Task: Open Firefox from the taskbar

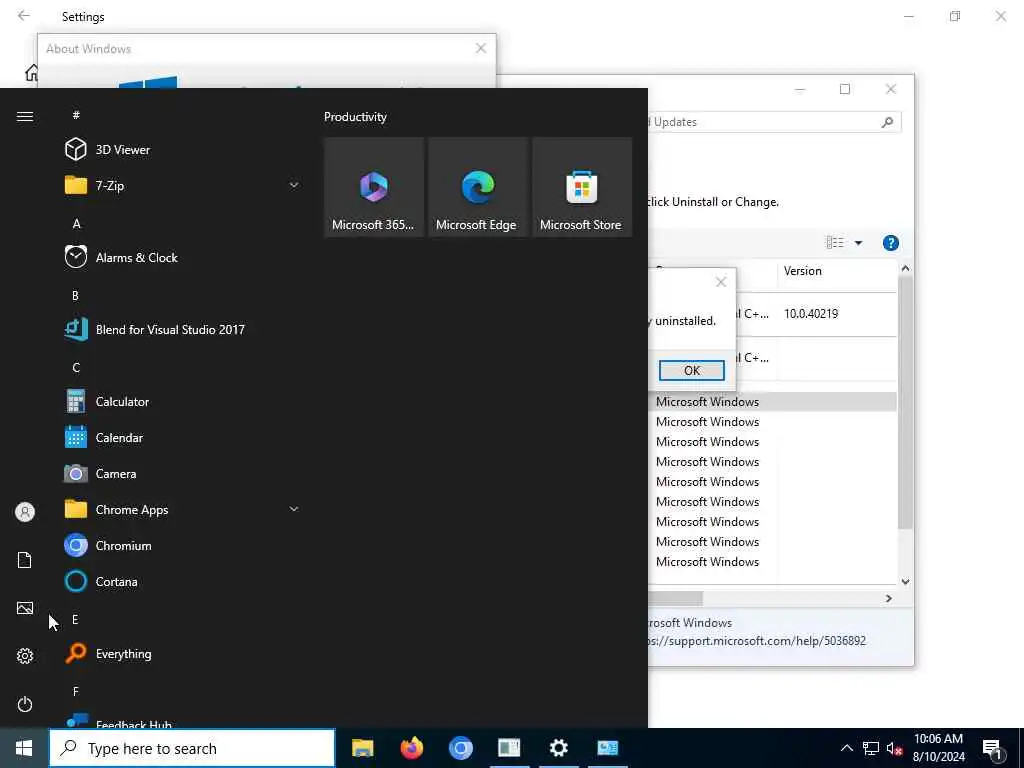Action: coord(411,748)
